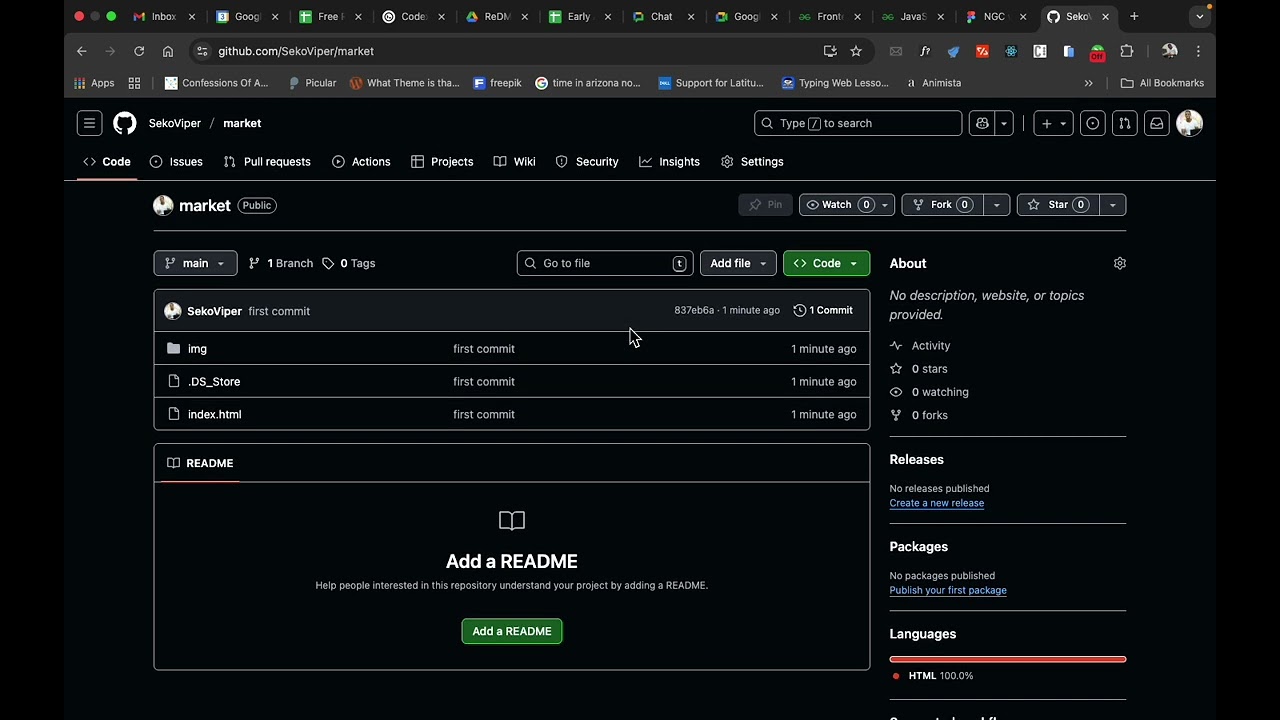Viewport: 1280px width, 720px height.
Task: Open the issues icon in top header
Action: pos(1093,123)
